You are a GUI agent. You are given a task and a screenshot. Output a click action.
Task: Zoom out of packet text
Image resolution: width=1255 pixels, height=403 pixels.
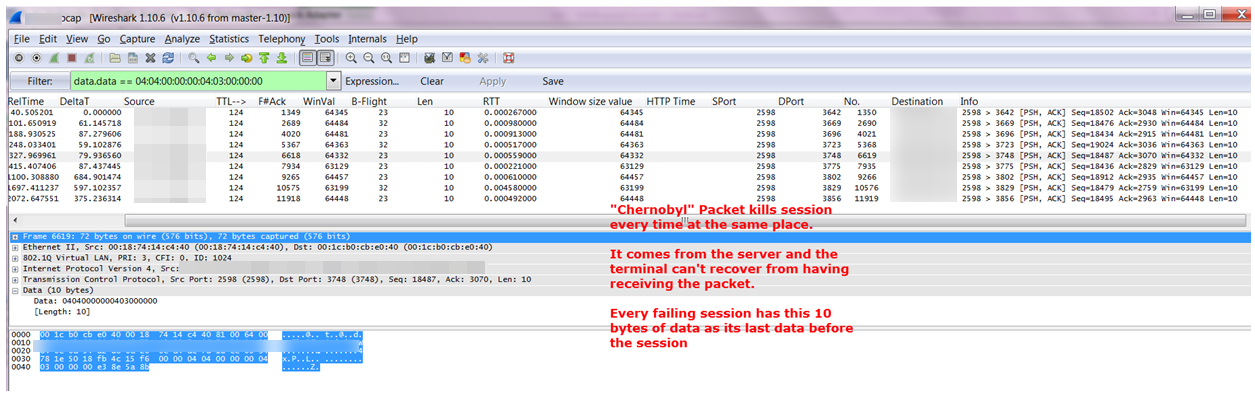click(x=369, y=57)
